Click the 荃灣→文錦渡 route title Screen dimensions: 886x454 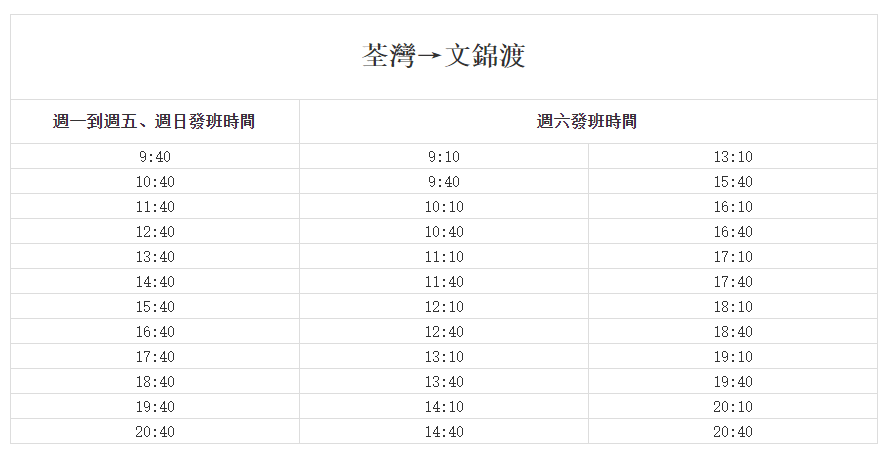[x=443, y=56]
